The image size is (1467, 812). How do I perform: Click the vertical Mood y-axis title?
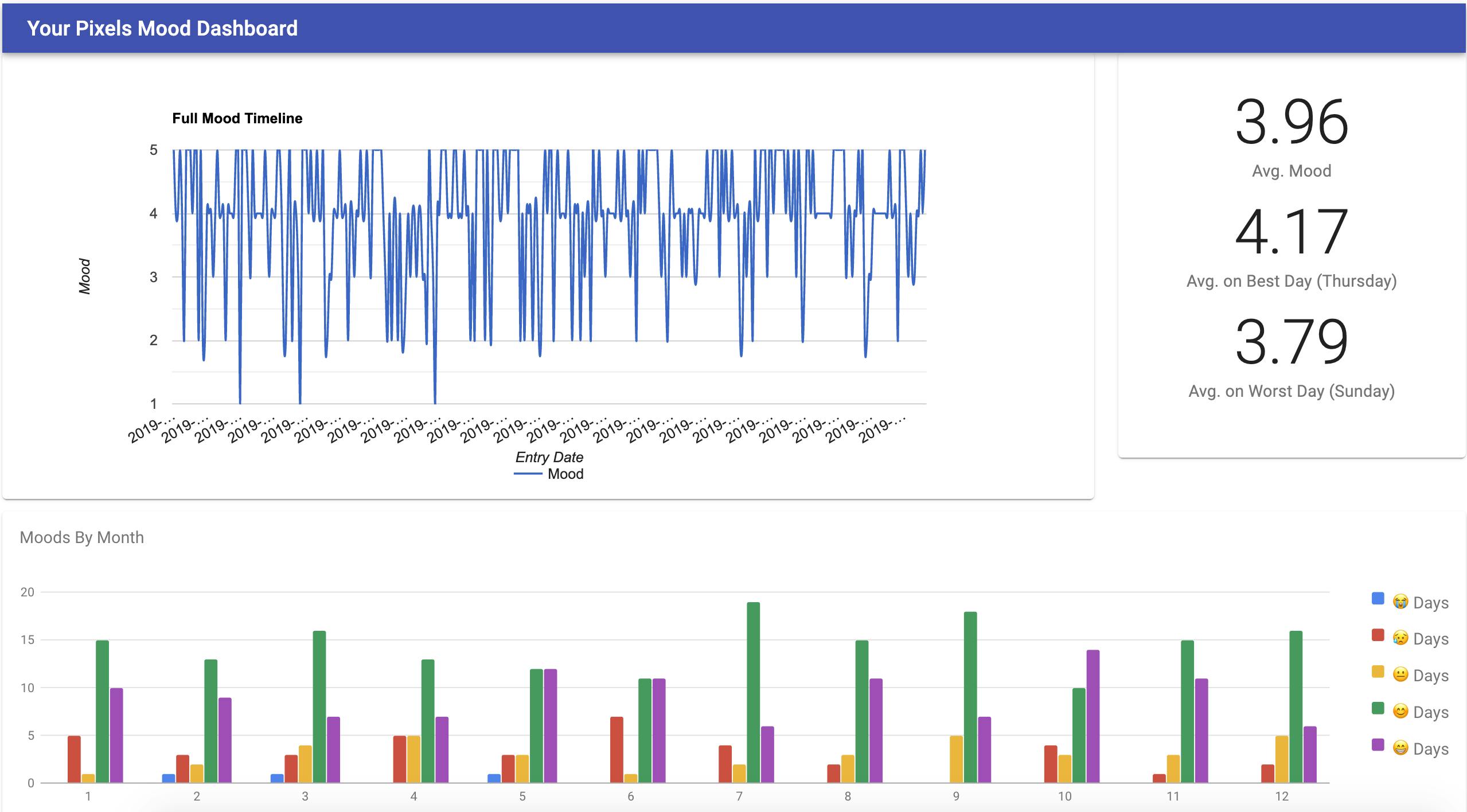tap(85, 276)
